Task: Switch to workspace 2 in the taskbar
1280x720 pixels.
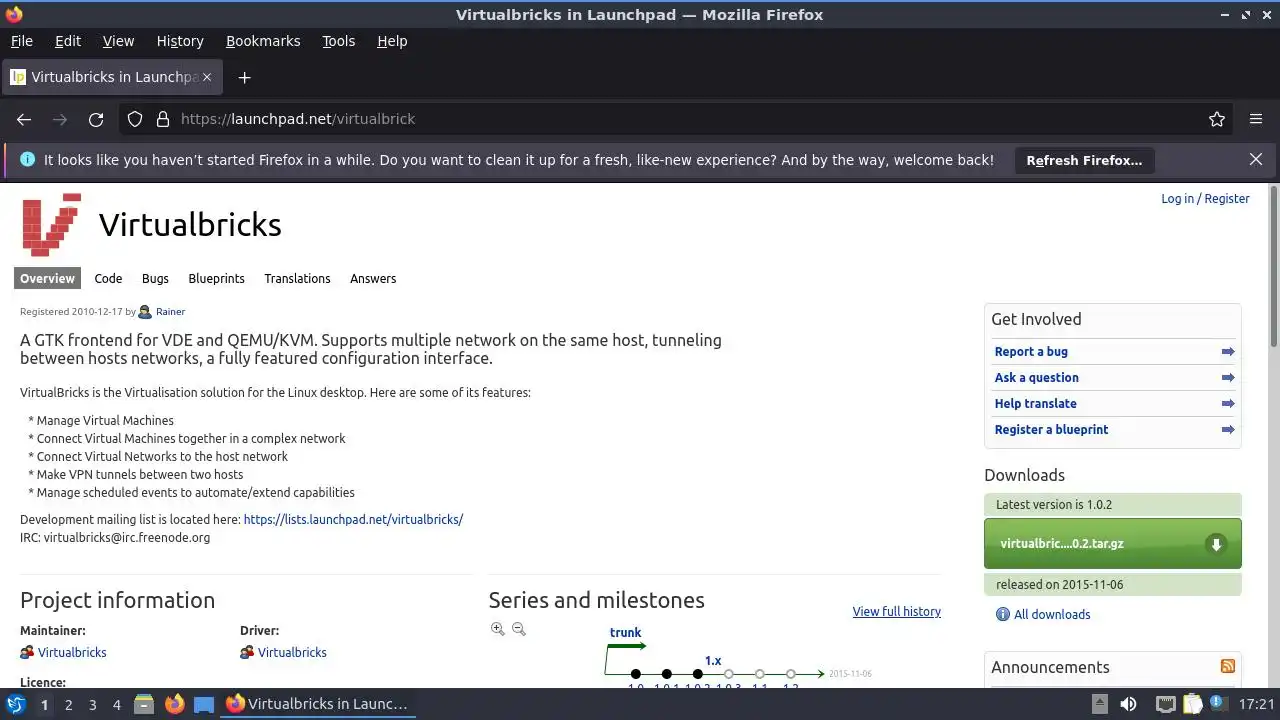Action: point(68,704)
